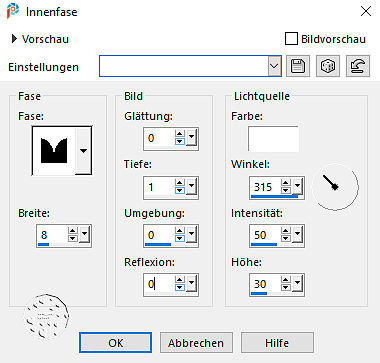
Task: Pick the light source Farbe color swatch
Action: pyautogui.click(x=273, y=139)
